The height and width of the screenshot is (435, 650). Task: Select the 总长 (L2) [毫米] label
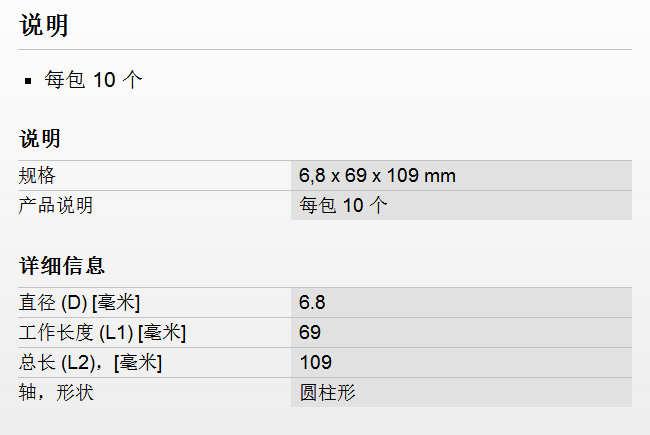pos(90,363)
